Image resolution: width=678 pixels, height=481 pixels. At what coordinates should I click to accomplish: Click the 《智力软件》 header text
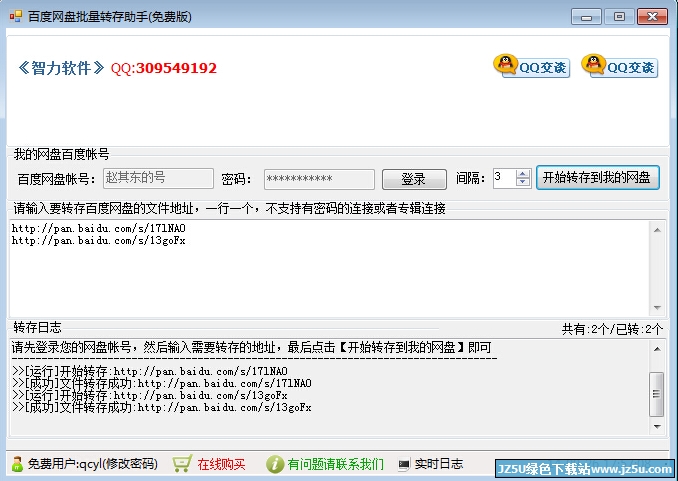[x=61, y=68]
